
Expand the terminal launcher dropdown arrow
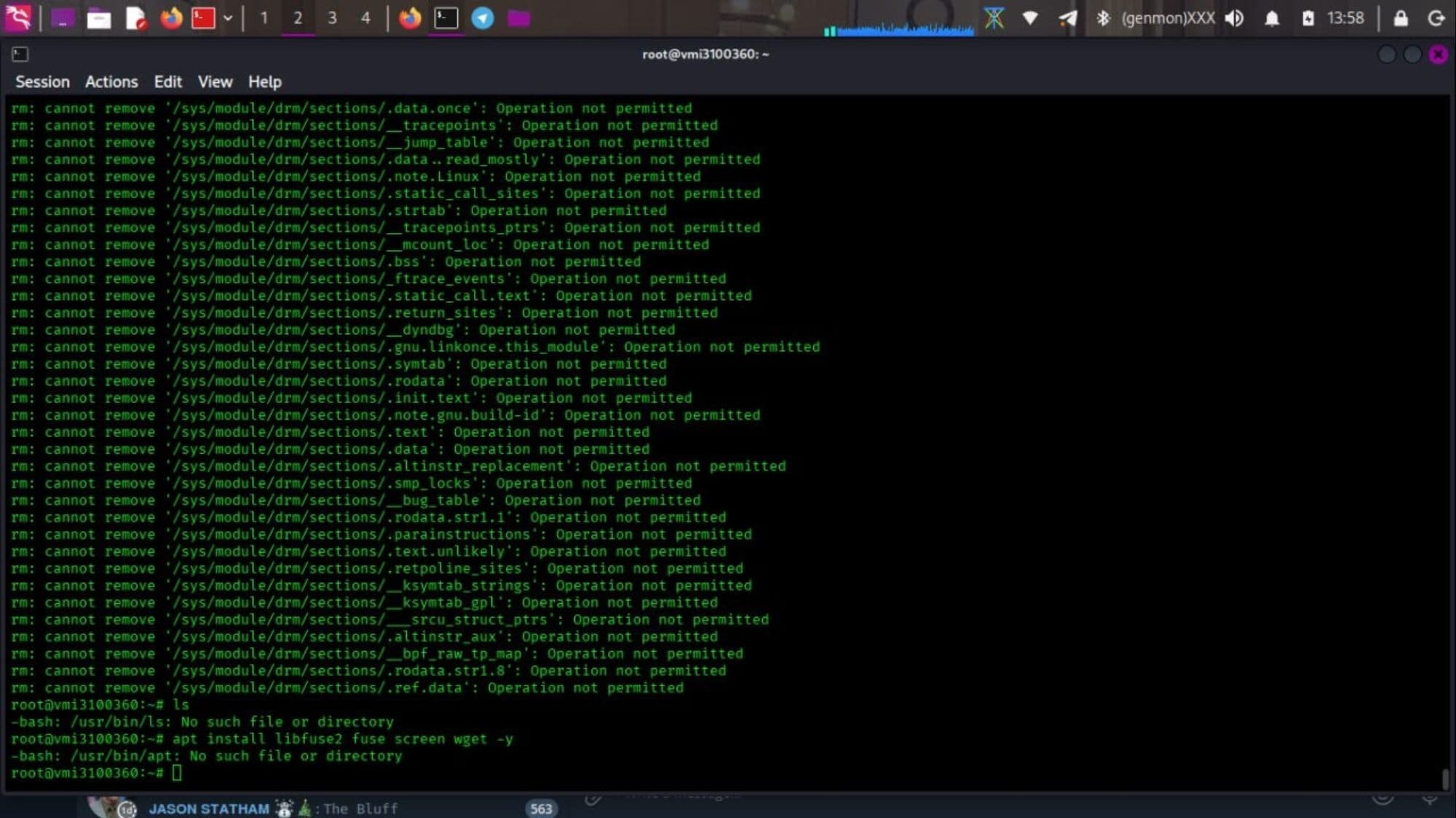pos(228,18)
